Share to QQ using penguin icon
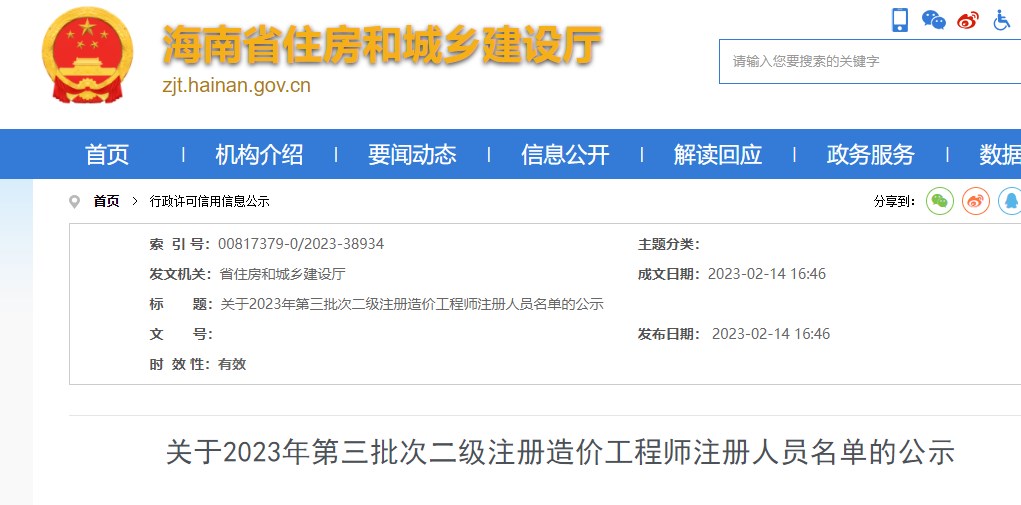 pyautogui.click(x=1010, y=201)
